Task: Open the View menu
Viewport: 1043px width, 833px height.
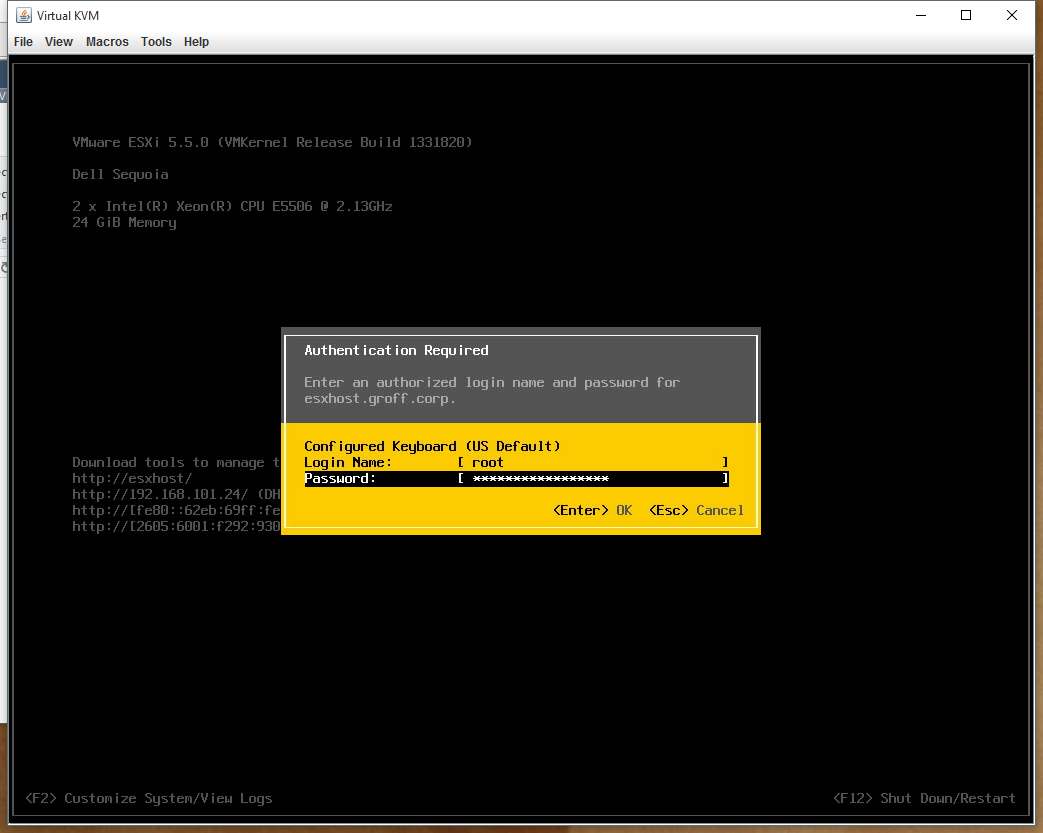Action: click(59, 42)
